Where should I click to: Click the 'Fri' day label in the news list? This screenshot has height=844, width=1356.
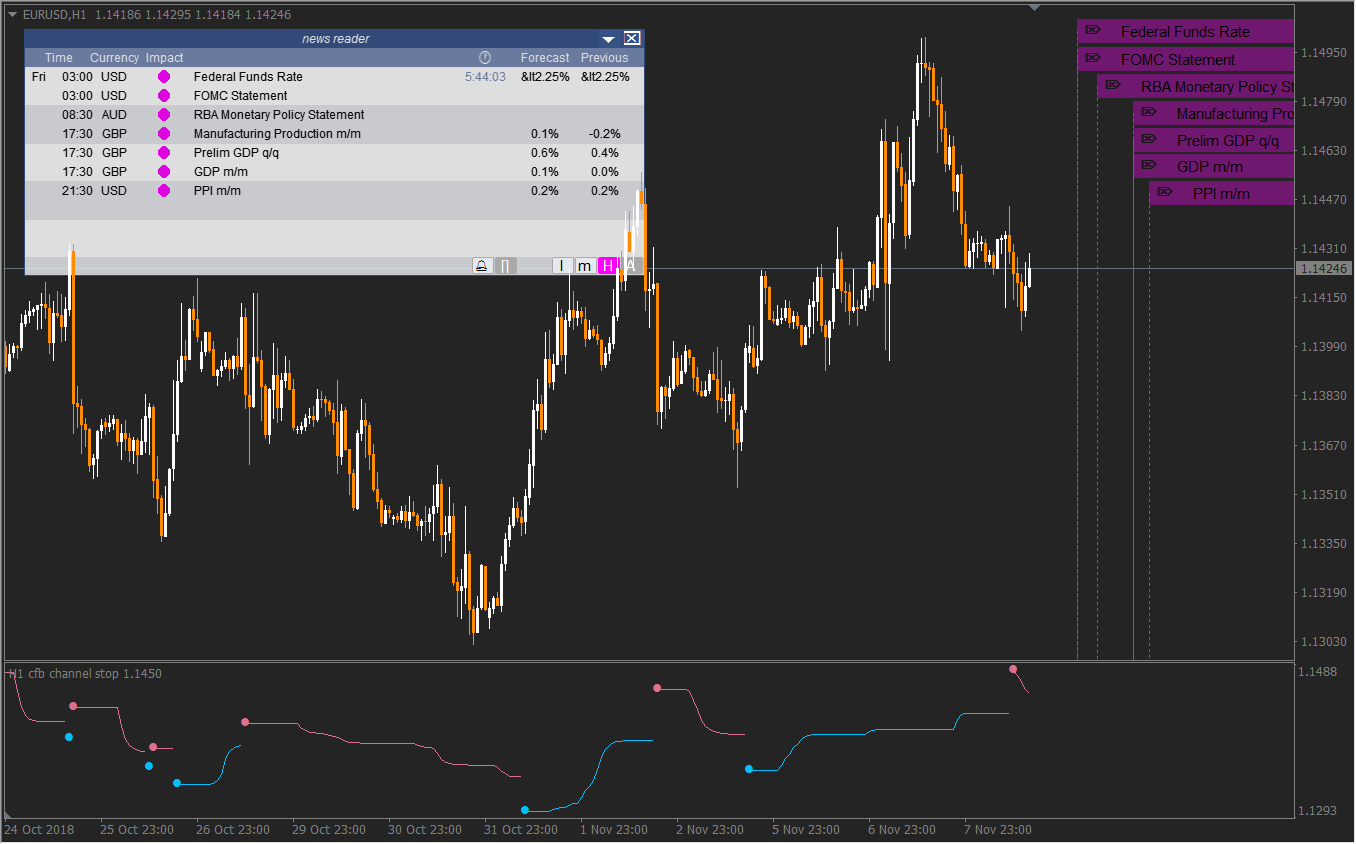(x=39, y=77)
